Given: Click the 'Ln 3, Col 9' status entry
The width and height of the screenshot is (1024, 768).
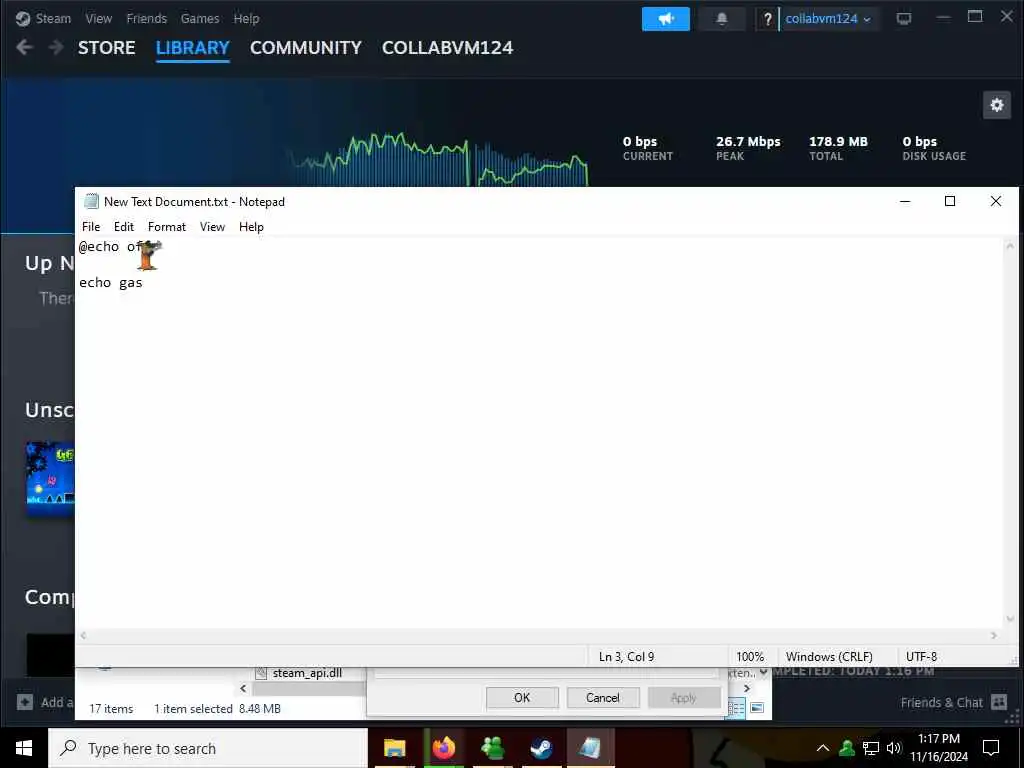Looking at the screenshot, I should [626, 656].
